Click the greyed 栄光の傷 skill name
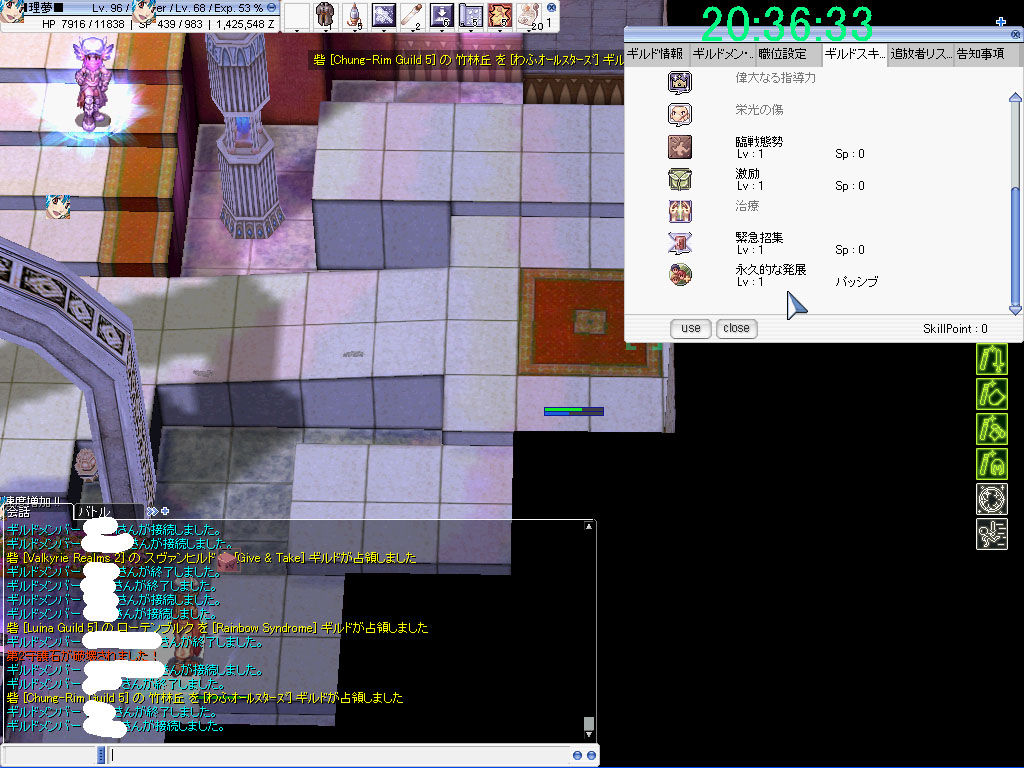The height and width of the screenshot is (768, 1024). (759, 110)
